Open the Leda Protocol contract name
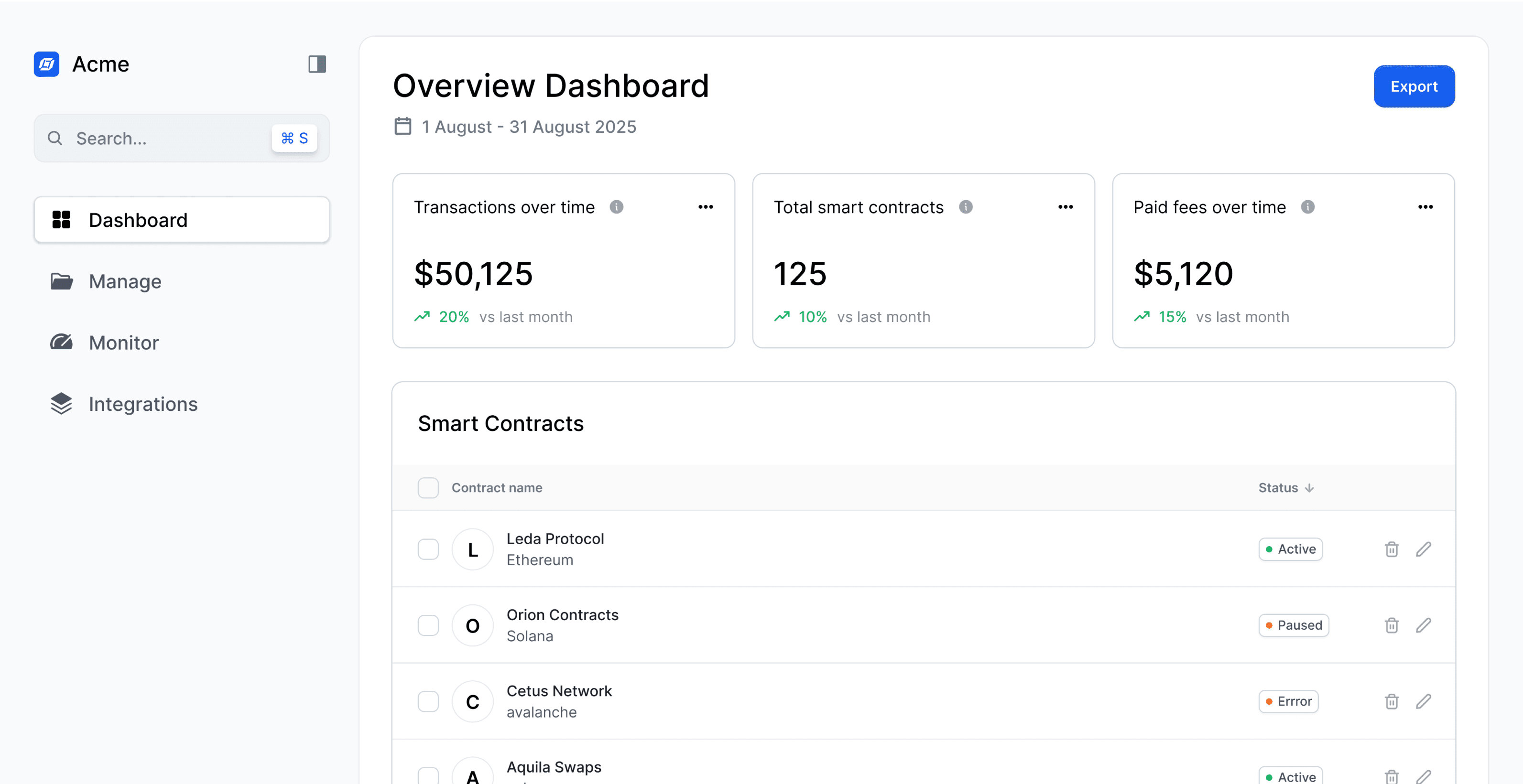1523x784 pixels. tap(555, 538)
